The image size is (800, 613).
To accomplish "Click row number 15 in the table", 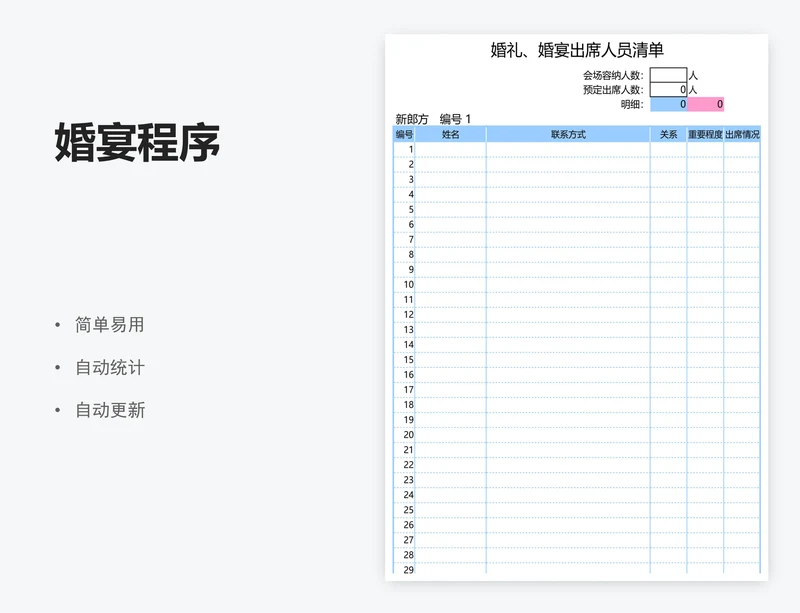I will pos(409,359).
